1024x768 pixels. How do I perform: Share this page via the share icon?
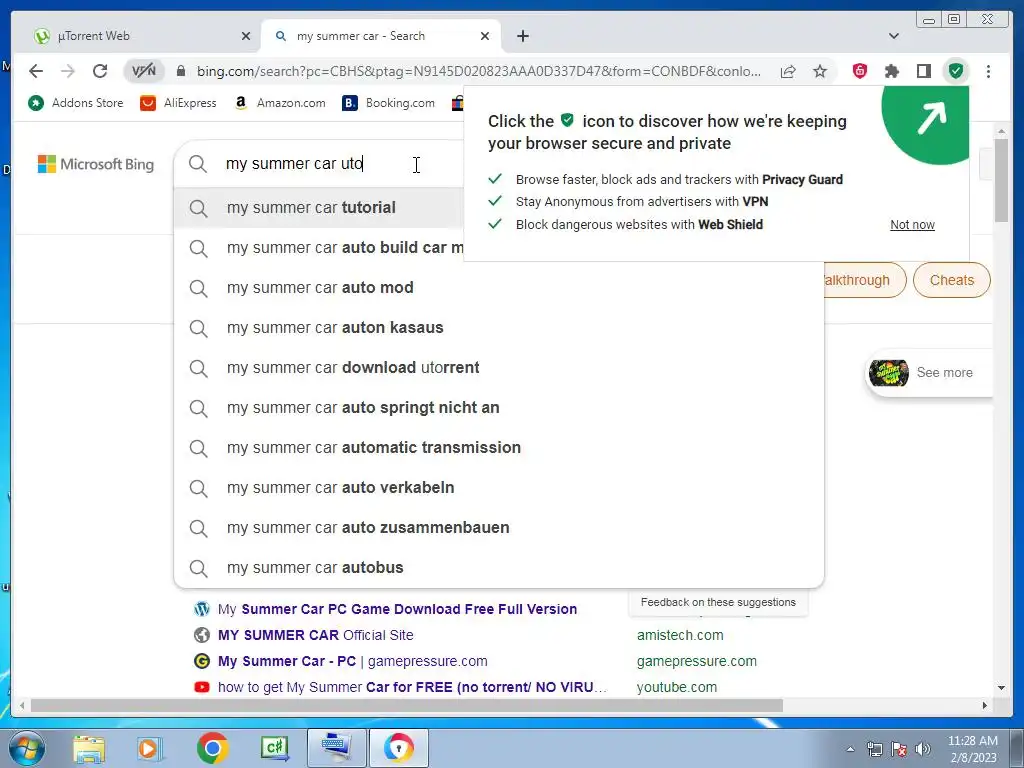788,71
